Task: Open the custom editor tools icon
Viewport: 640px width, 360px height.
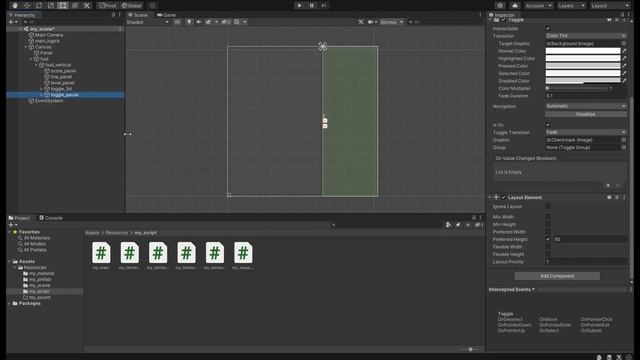Action: click(x=87, y=6)
